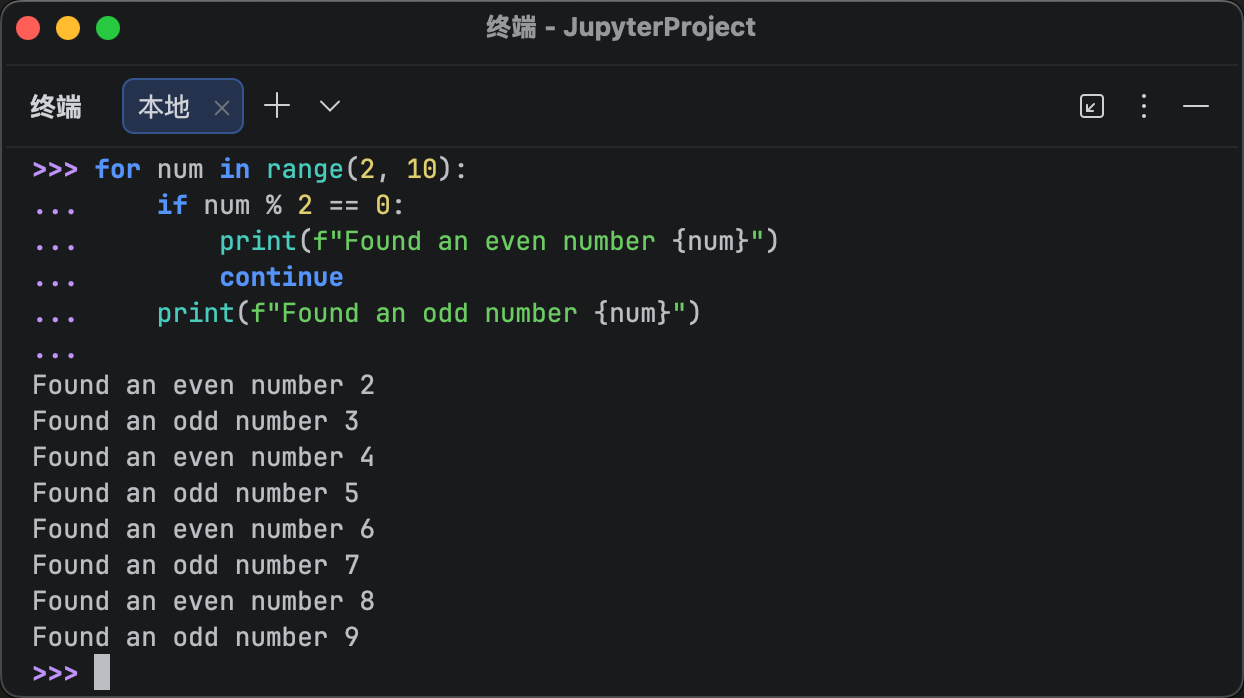
Task: Click output line Found an odd number 9
Action: click(195, 637)
